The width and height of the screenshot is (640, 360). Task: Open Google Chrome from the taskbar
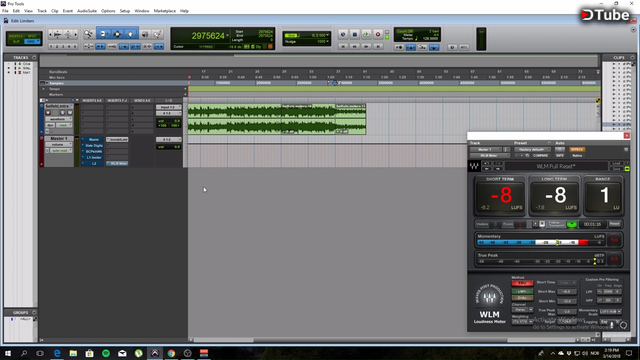[x=171, y=353]
